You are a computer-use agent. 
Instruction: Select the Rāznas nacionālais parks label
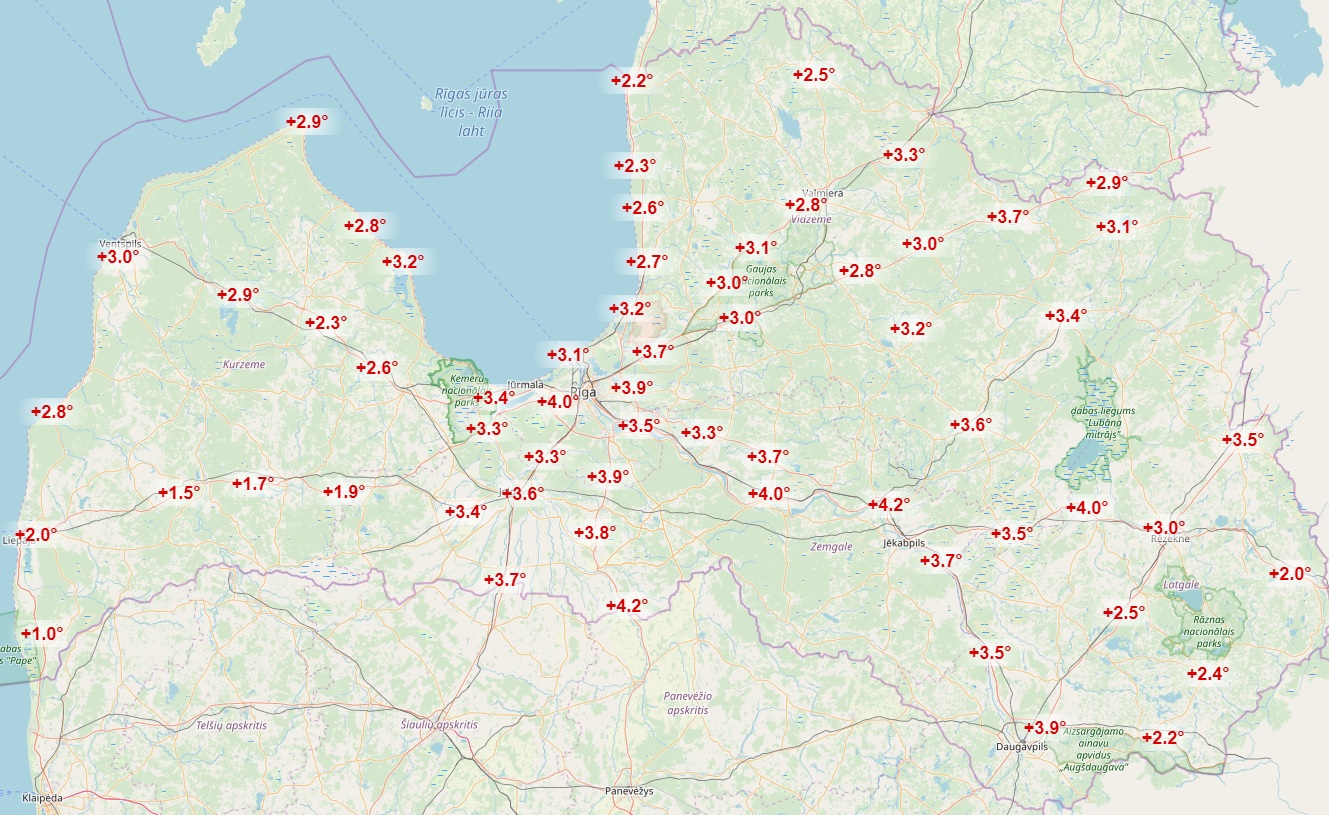1208,632
